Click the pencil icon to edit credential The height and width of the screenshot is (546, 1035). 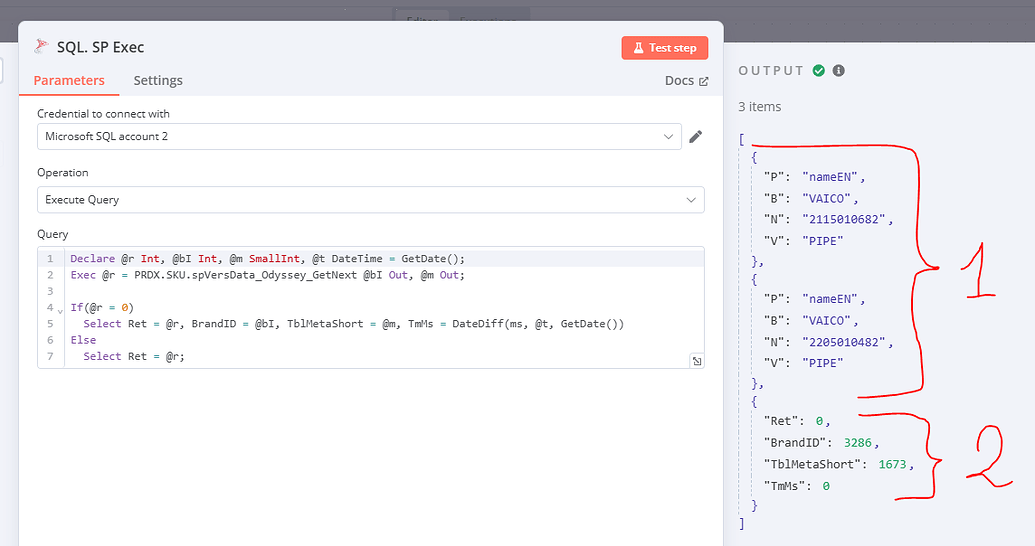696,136
